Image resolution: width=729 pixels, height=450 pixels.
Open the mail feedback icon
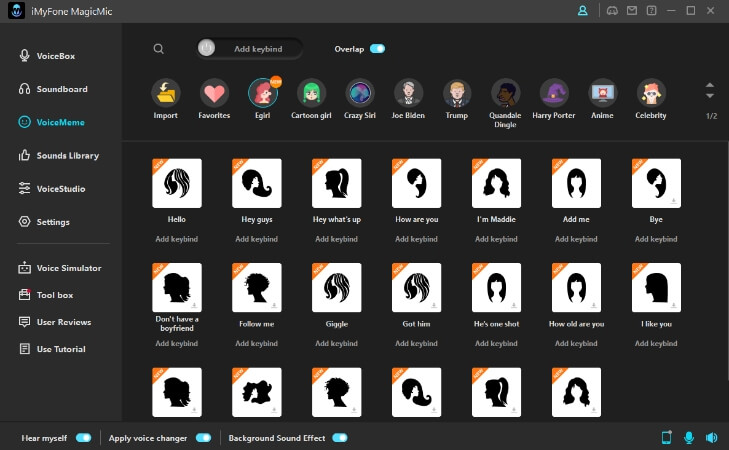tap(632, 11)
